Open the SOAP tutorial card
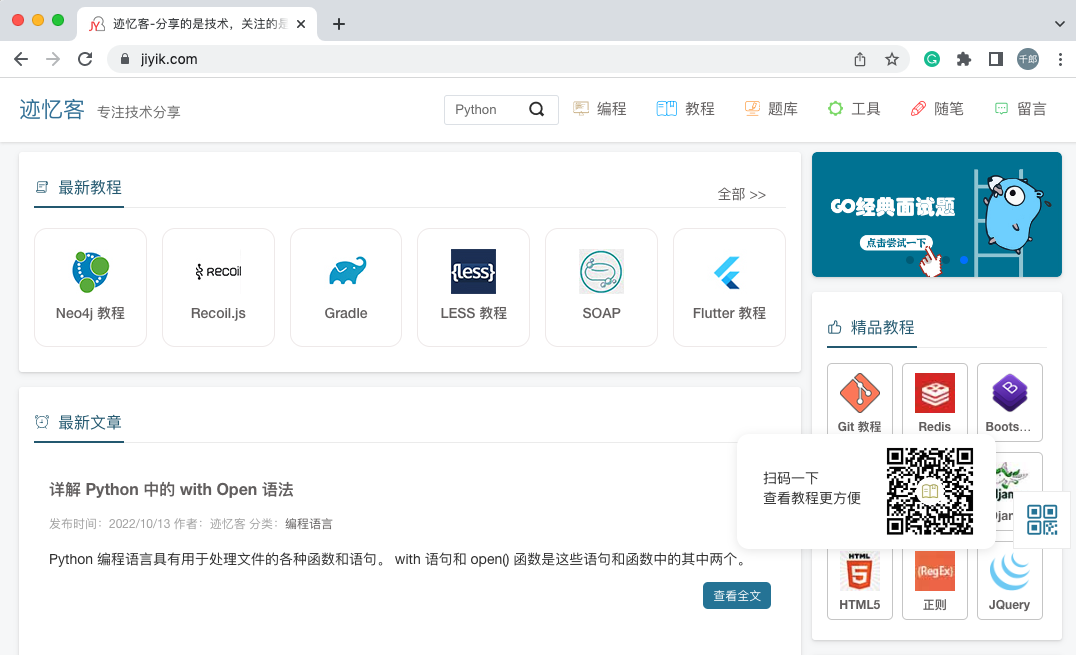Viewport: 1076px width, 655px height. [601, 287]
